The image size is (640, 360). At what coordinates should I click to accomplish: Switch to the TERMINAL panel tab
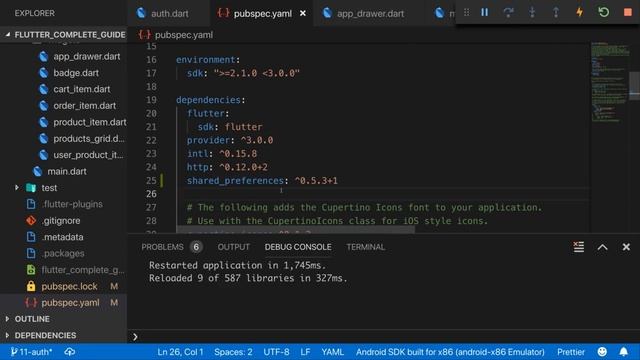(366, 247)
